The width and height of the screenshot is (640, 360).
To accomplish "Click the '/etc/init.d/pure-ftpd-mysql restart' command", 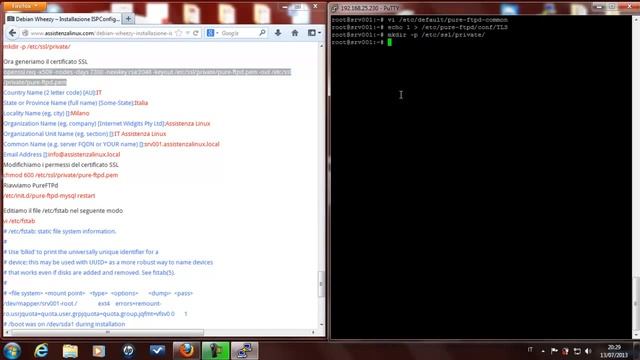I will coord(49,196).
